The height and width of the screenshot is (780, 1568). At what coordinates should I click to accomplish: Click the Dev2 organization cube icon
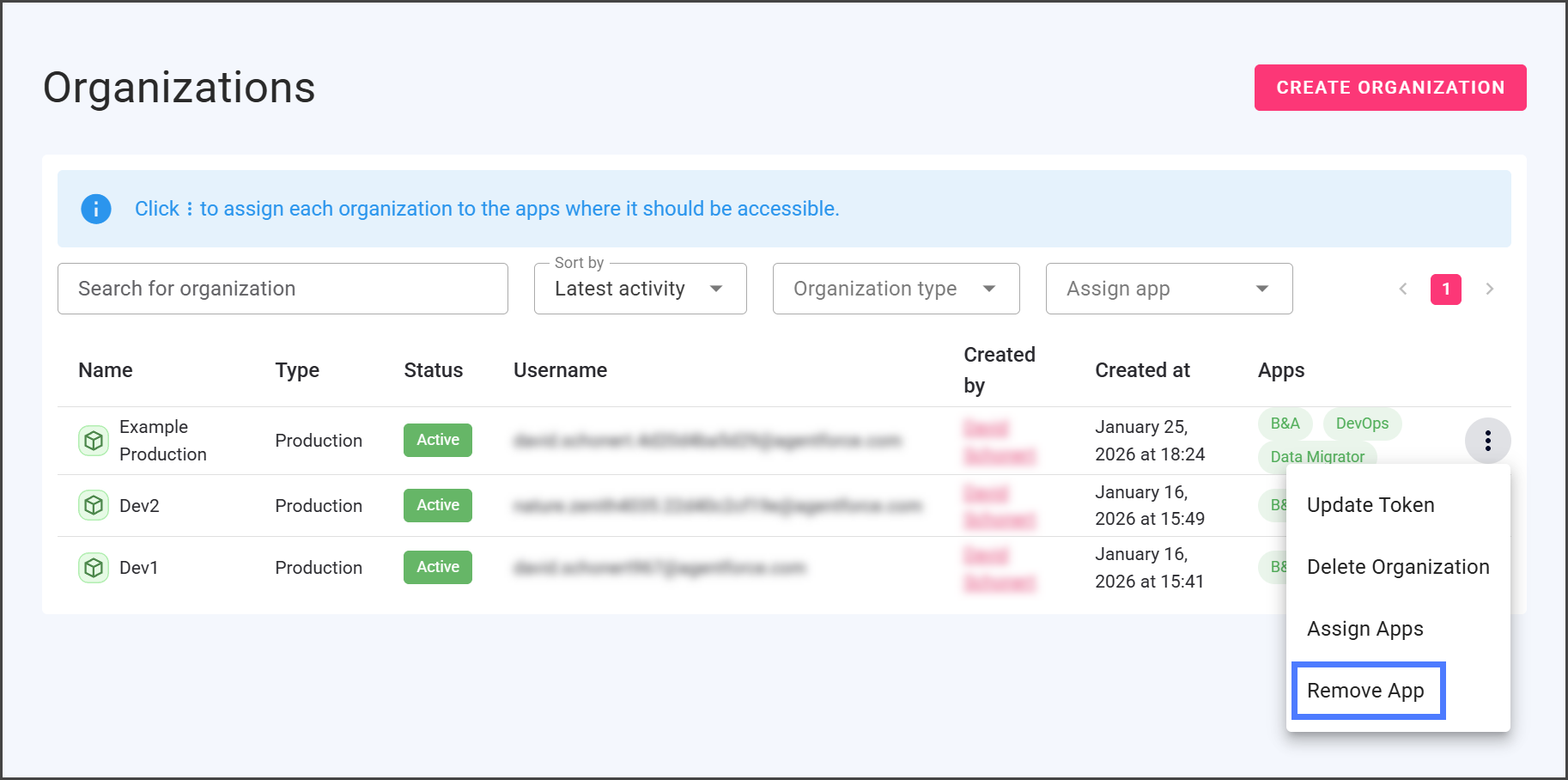94,505
